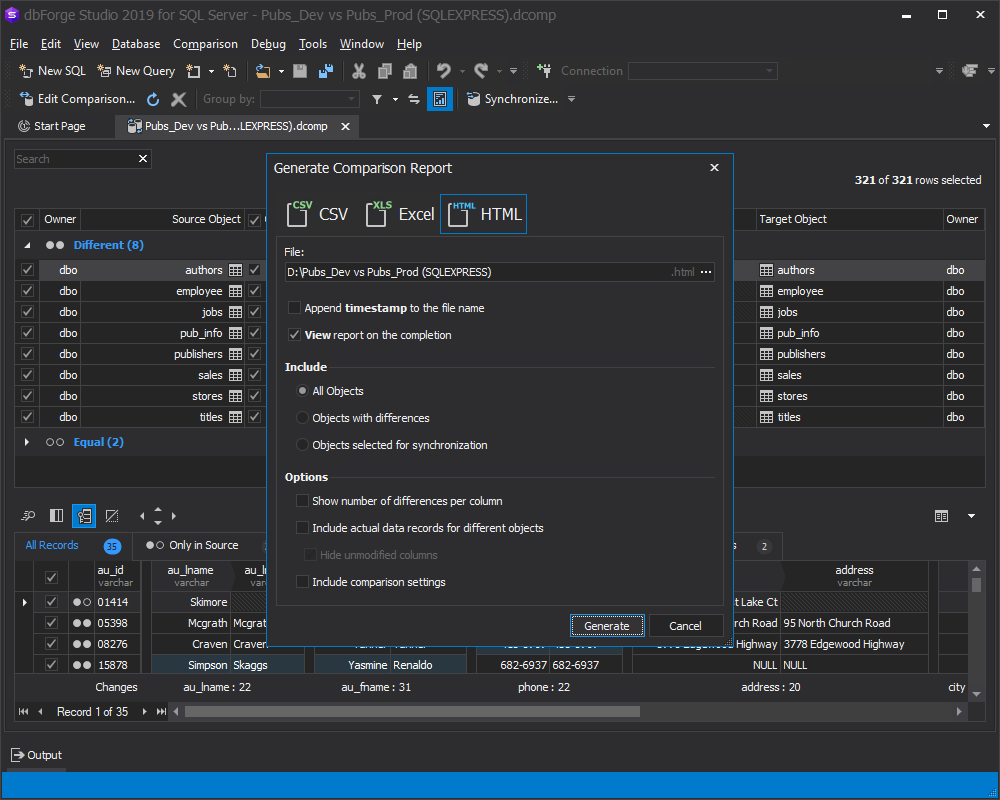Check Include comparison settings option

pyautogui.click(x=302, y=582)
